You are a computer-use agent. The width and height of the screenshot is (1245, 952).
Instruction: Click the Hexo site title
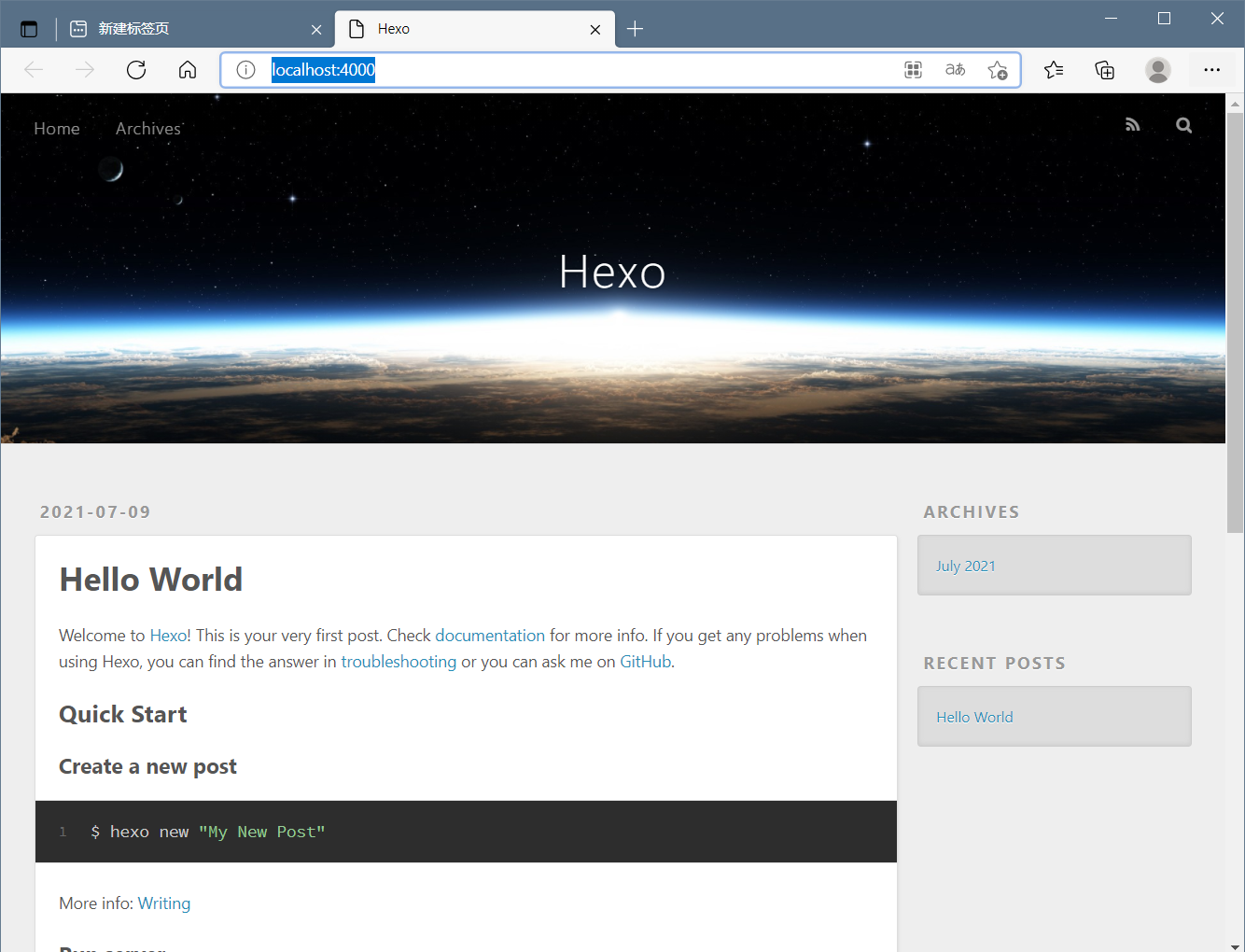coord(612,273)
